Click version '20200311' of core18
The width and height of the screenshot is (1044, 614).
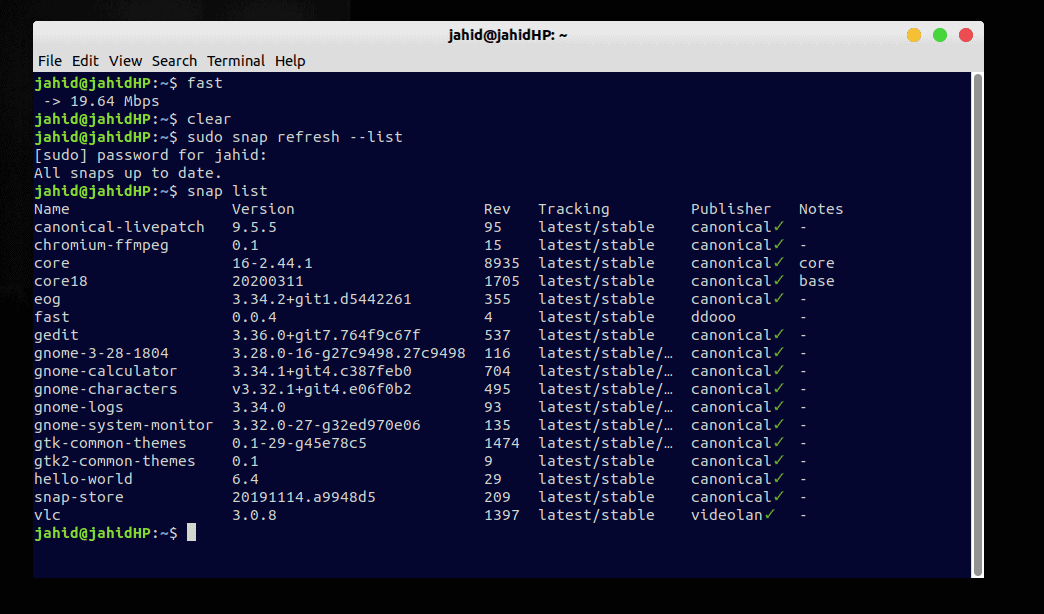pyautogui.click(x=268, y=281)
